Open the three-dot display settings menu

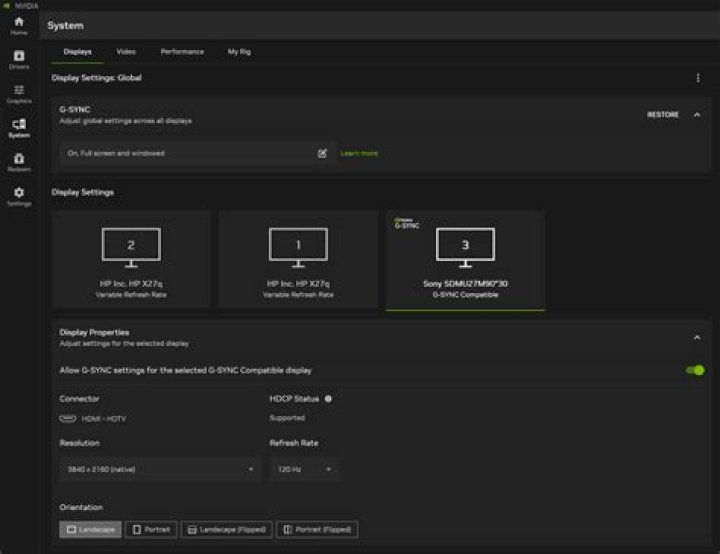point(698,78)
